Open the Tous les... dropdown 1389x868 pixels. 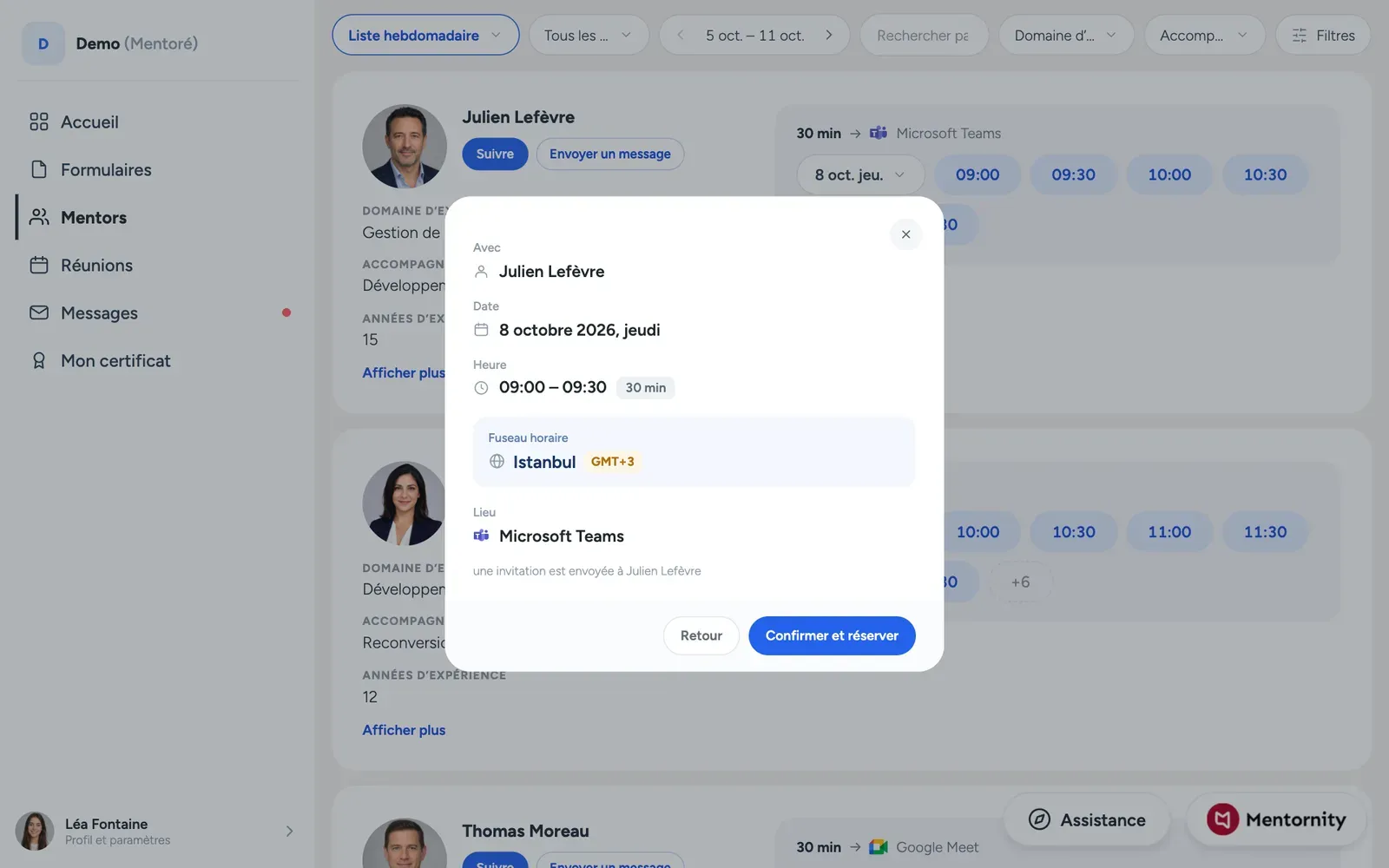[x=589, y=36]
